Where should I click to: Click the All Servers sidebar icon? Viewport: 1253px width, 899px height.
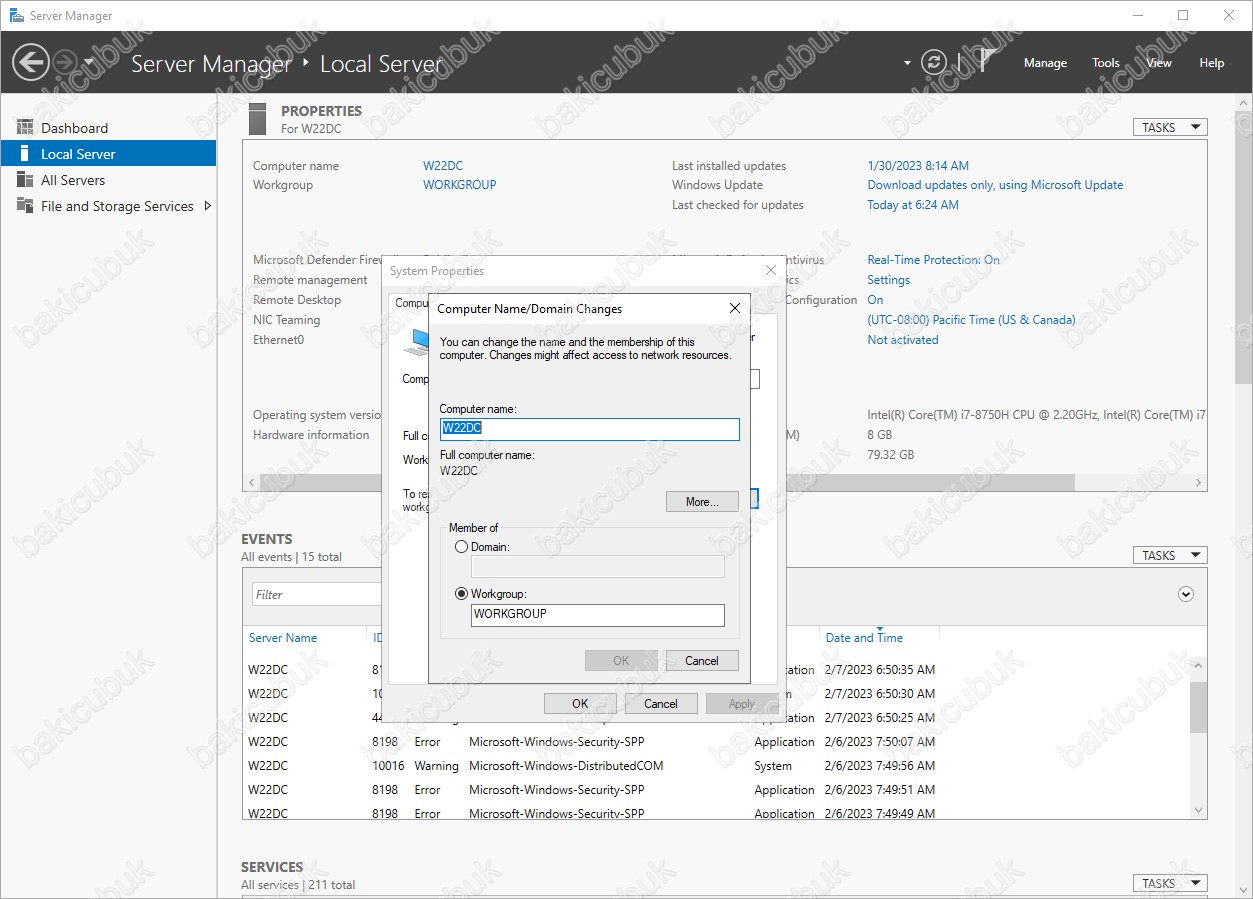click(25, 180)
